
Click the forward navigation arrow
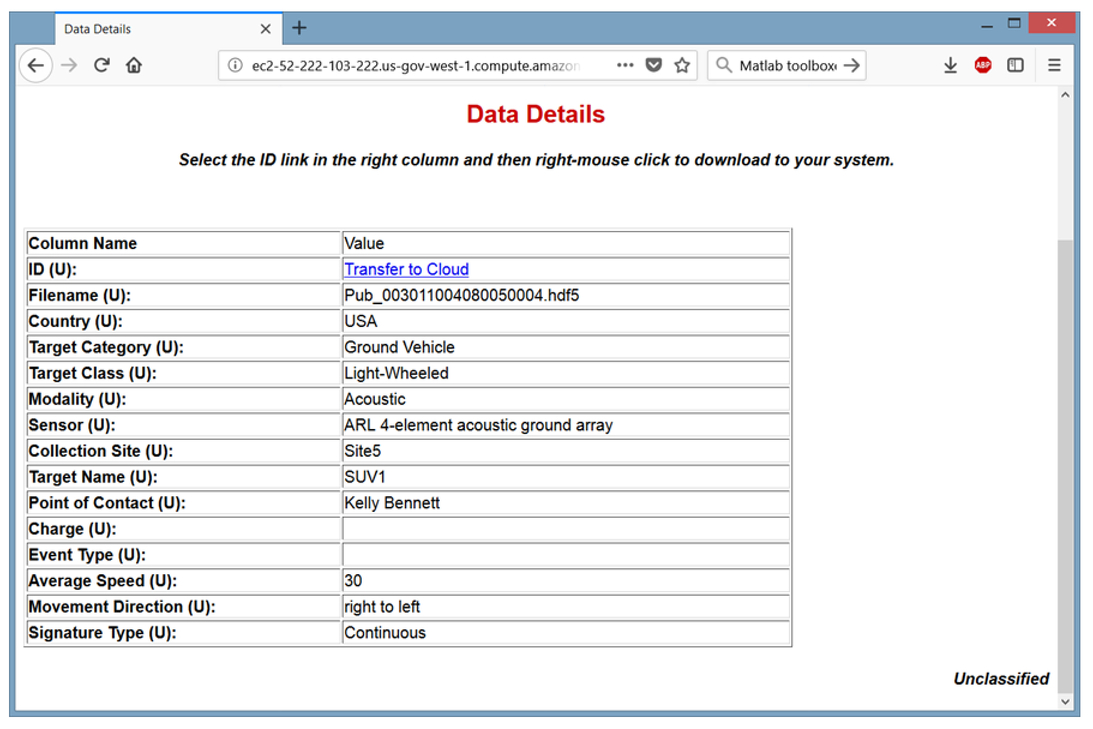tap(69, 66)
